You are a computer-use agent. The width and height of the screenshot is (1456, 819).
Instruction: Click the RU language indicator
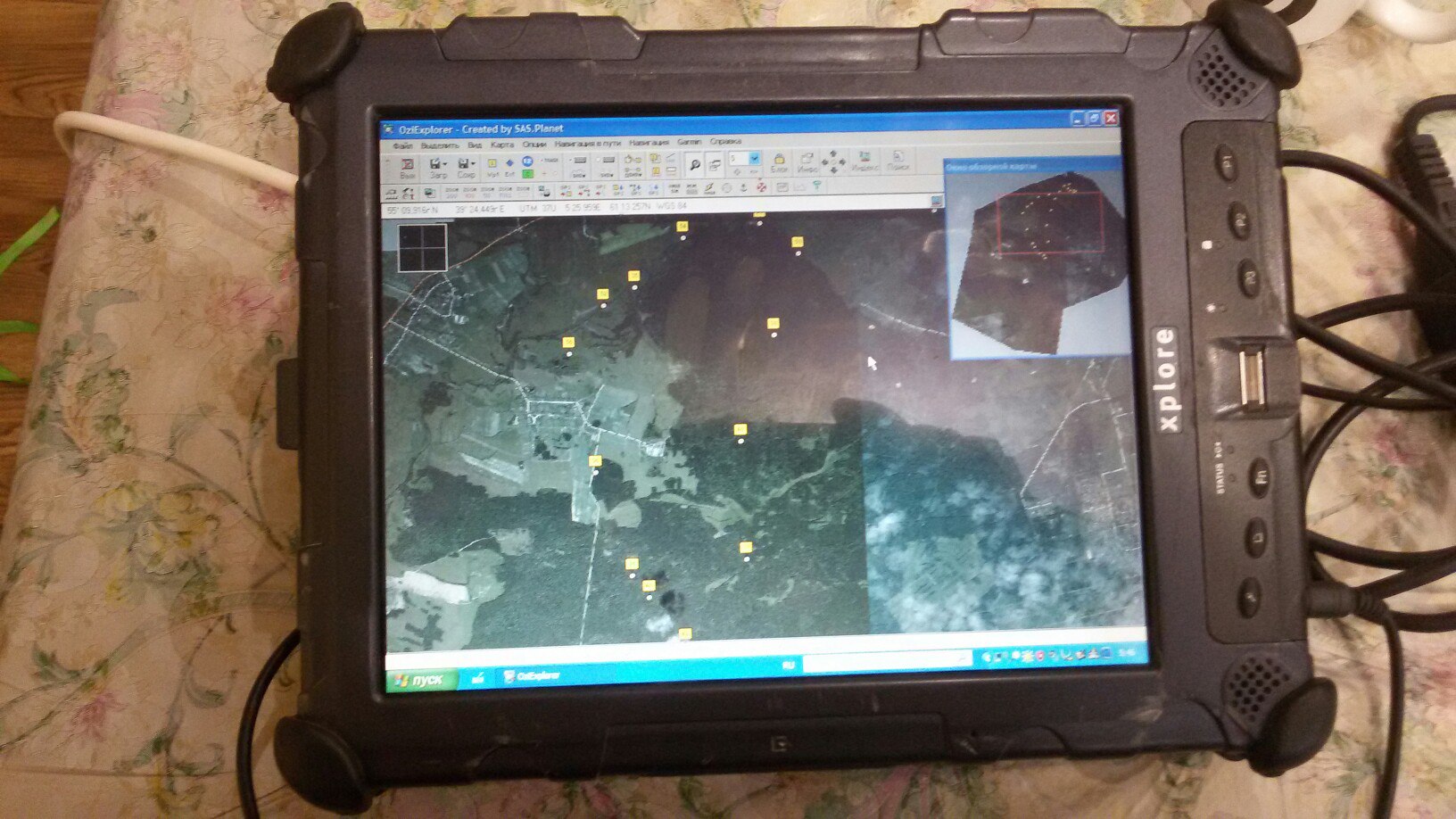click(x=789, y=665)
